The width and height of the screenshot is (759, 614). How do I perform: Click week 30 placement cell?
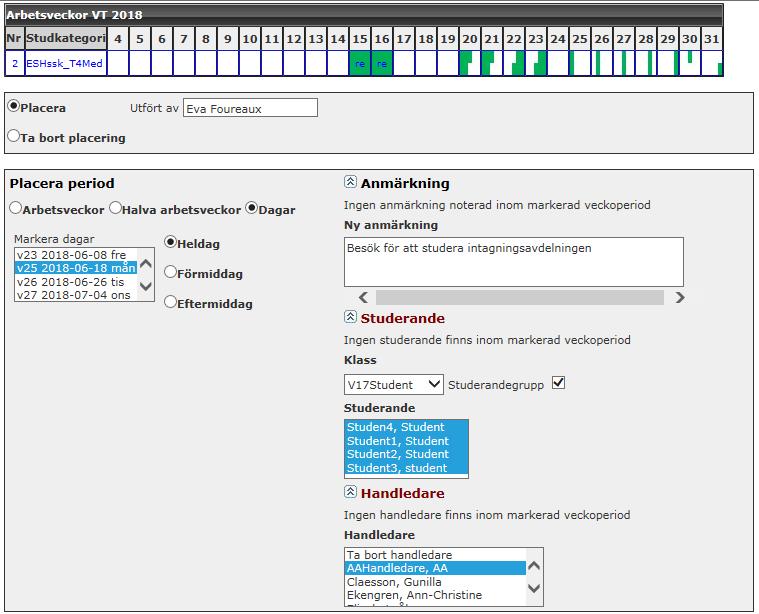click(x=690, y=63)
